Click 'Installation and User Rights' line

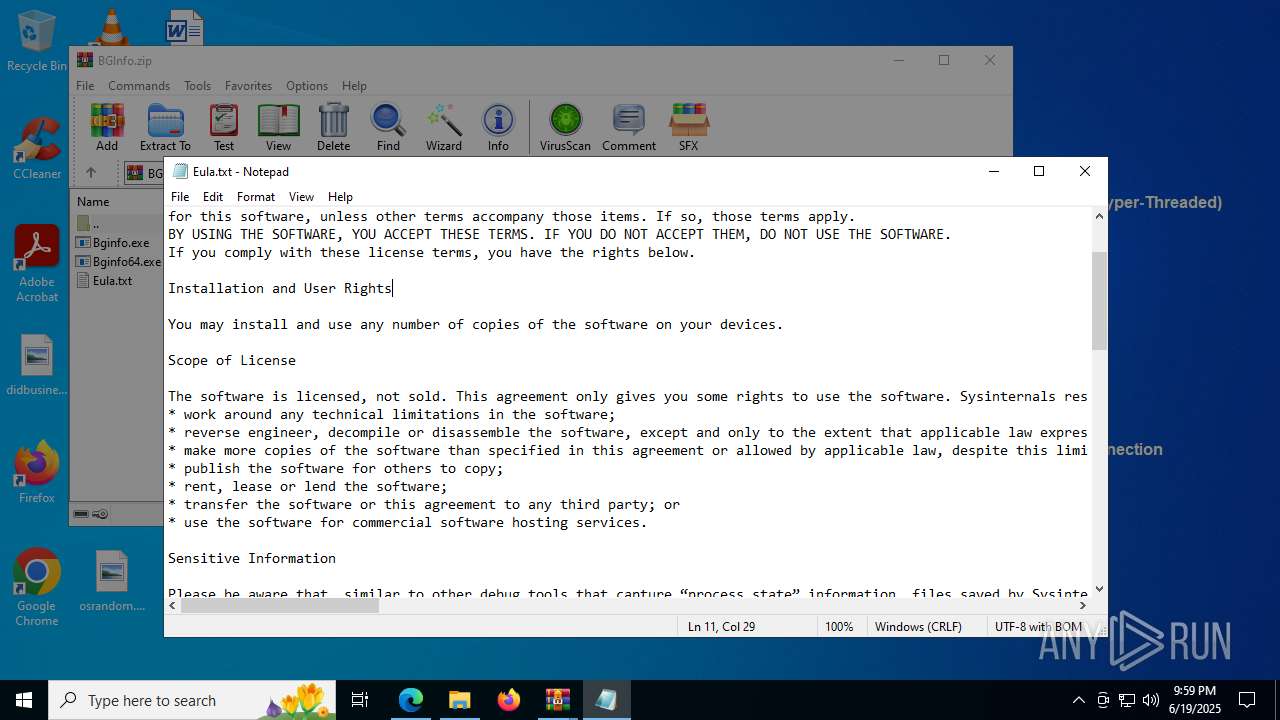[x=280, y=288]
